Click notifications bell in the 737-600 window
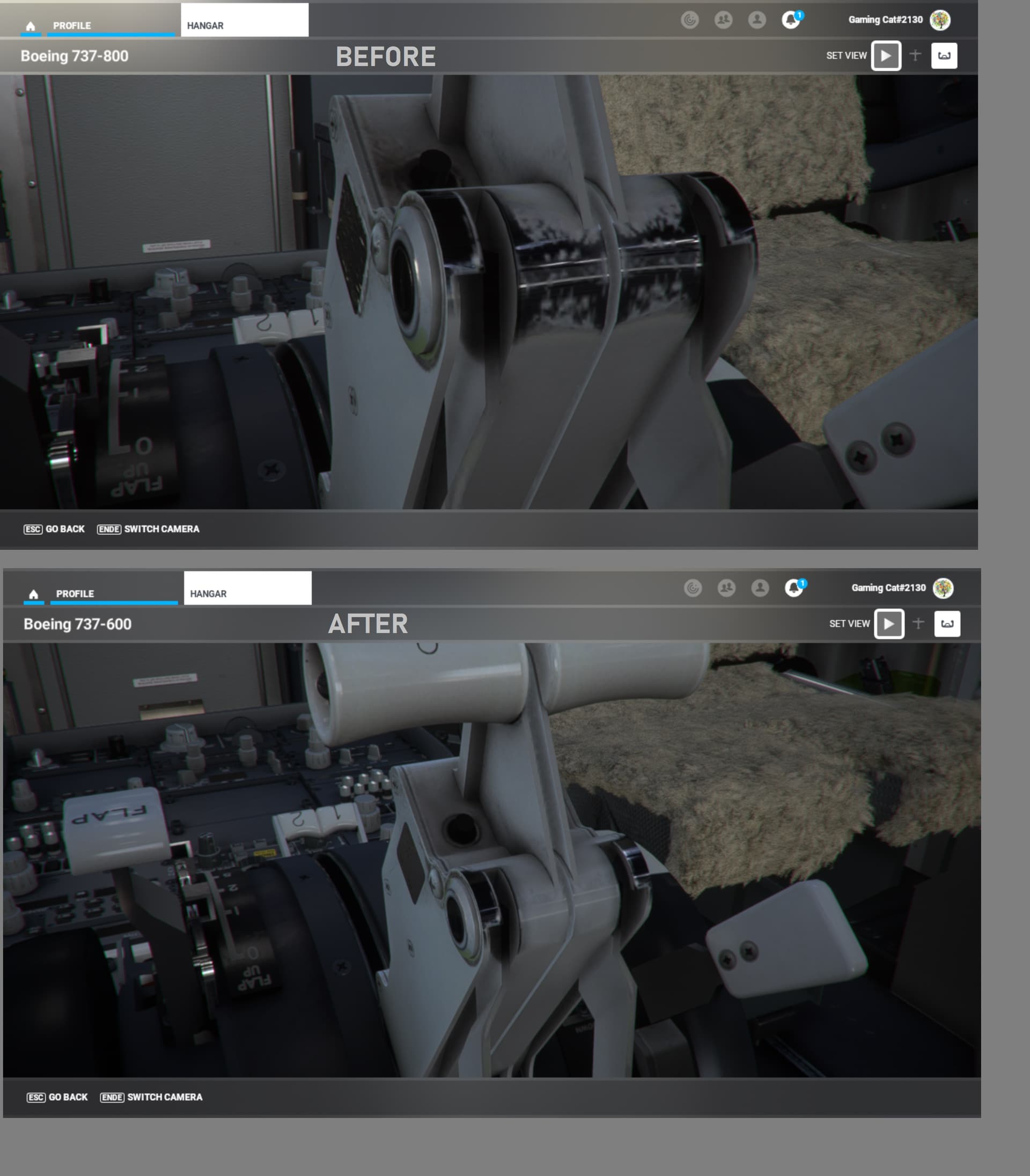This screenshot has width=1030, height=1176. (x=794, y=588)
